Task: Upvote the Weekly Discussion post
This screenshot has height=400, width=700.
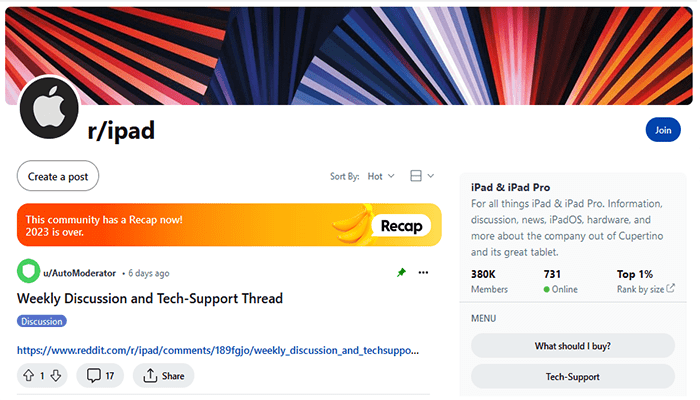Action: [28, 376]
